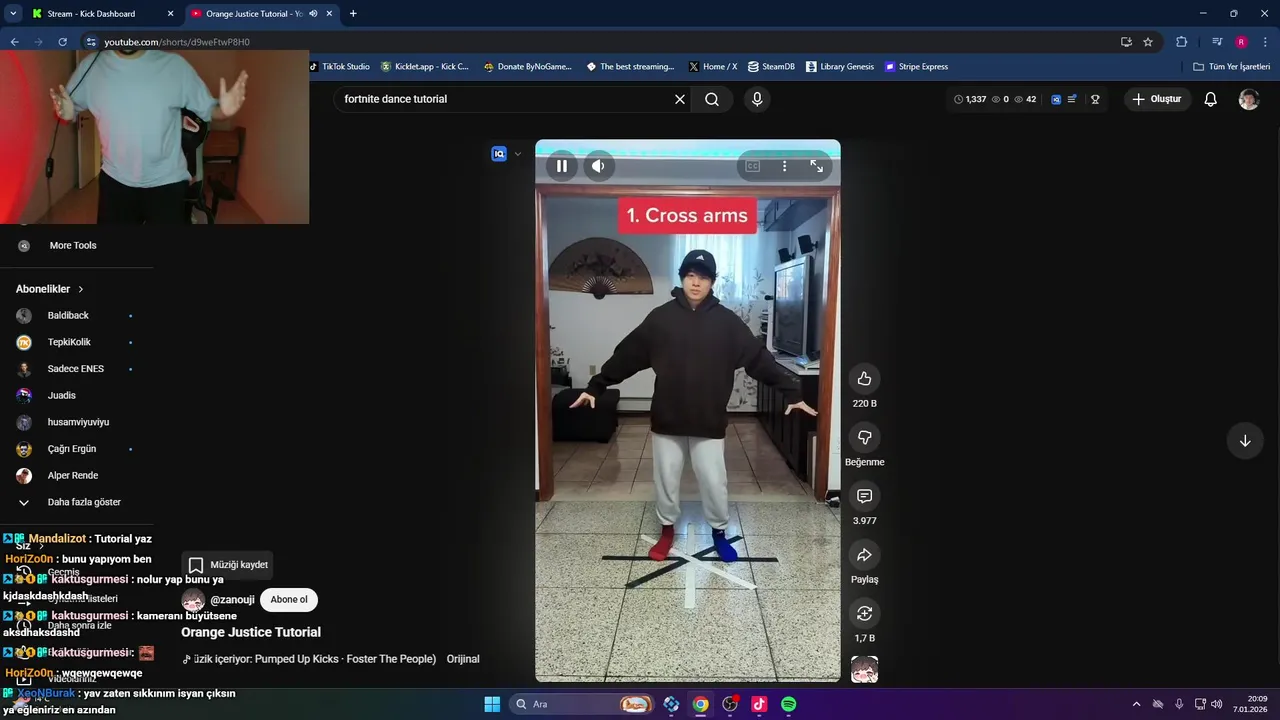Pause the Orange Justice short video

(x=562, y=166)
